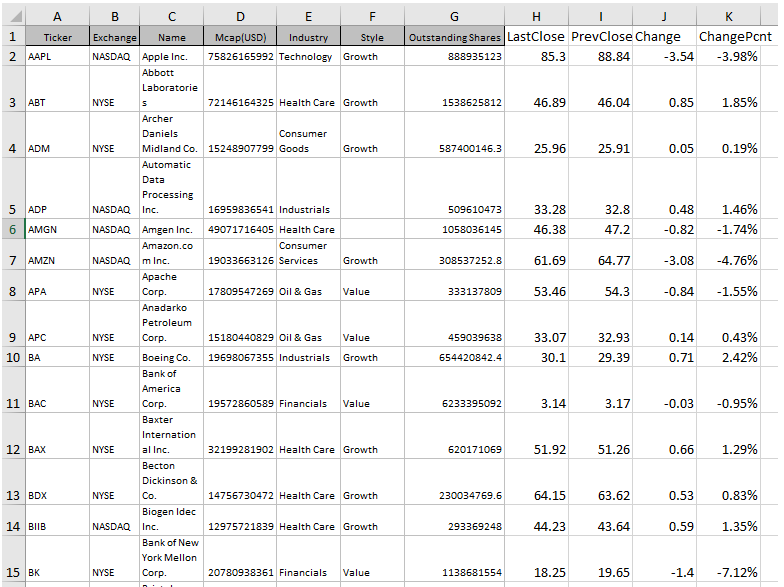
Task: Select the column G header
Action: (455, 16)
